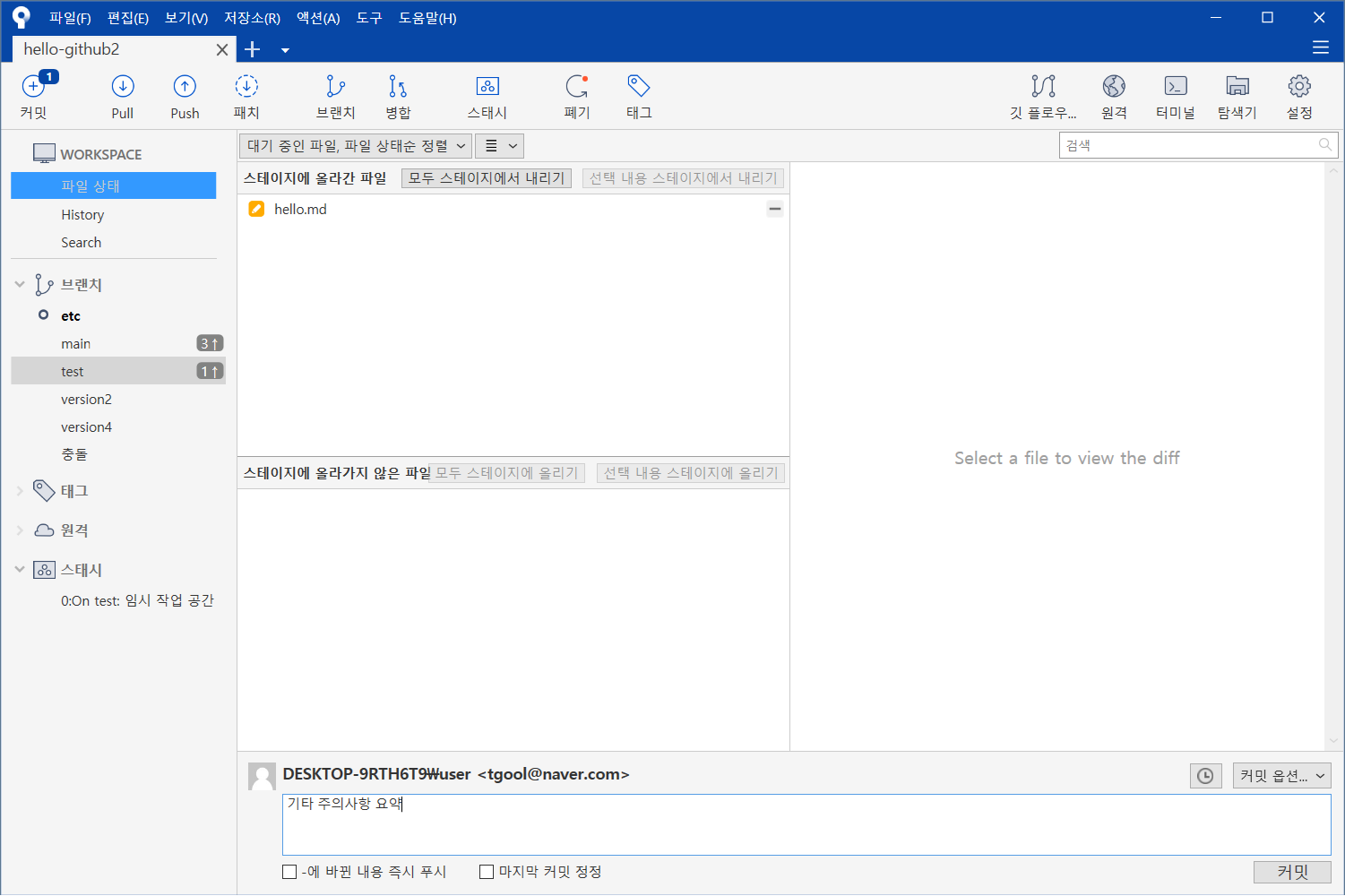Collapse the 스태시 section
1345x896 pixels.
pos(20,570)
